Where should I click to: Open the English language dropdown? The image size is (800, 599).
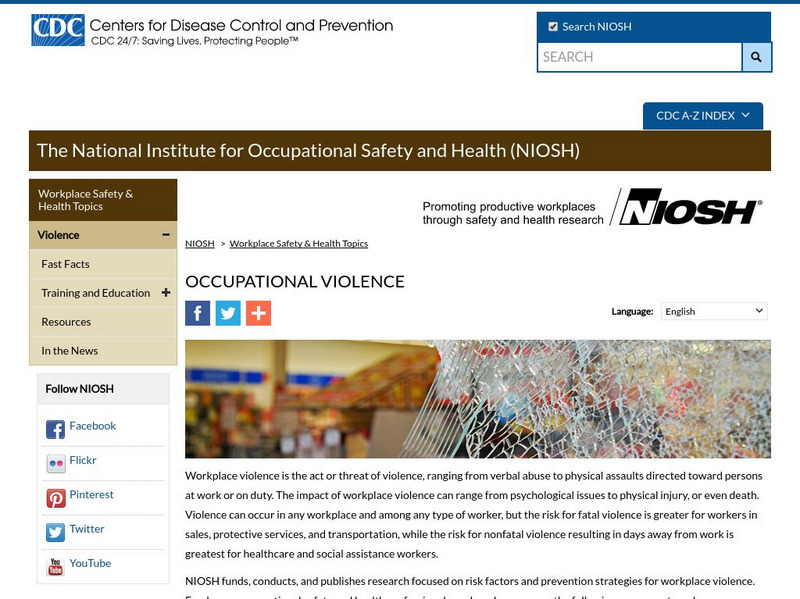pyautogui.click(x=713, y=311)
